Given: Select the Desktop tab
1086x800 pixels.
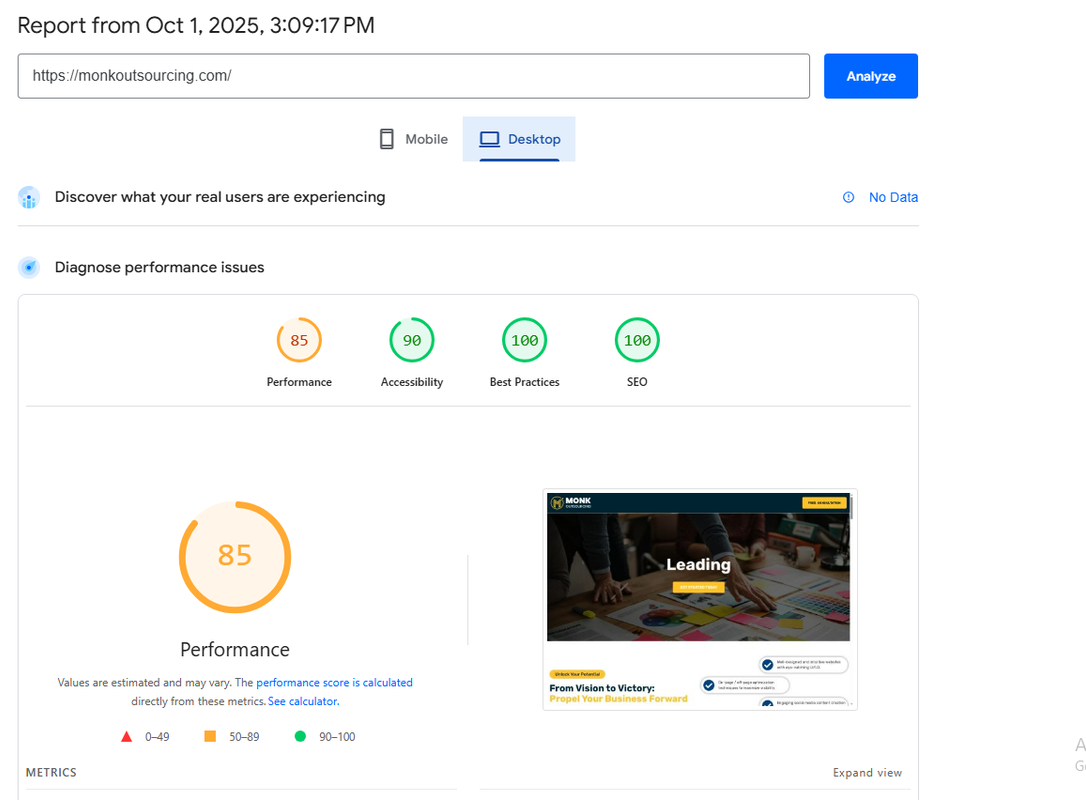Looking at the screenshot, I should (x=519, y=139).
